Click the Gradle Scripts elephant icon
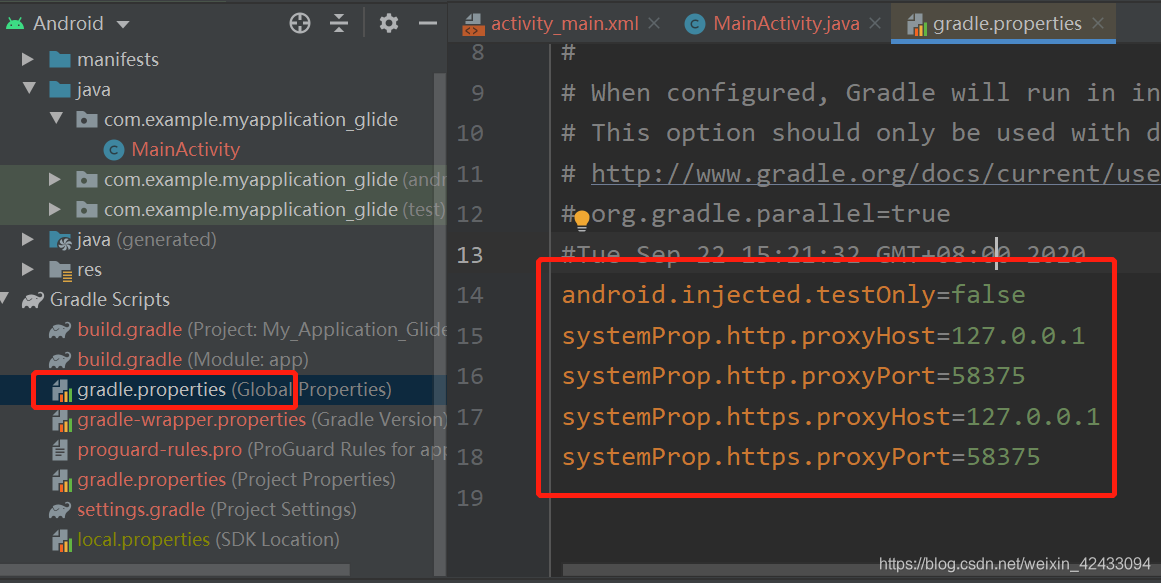Viewport: 1161px width, 583px height. pos(33,299)
